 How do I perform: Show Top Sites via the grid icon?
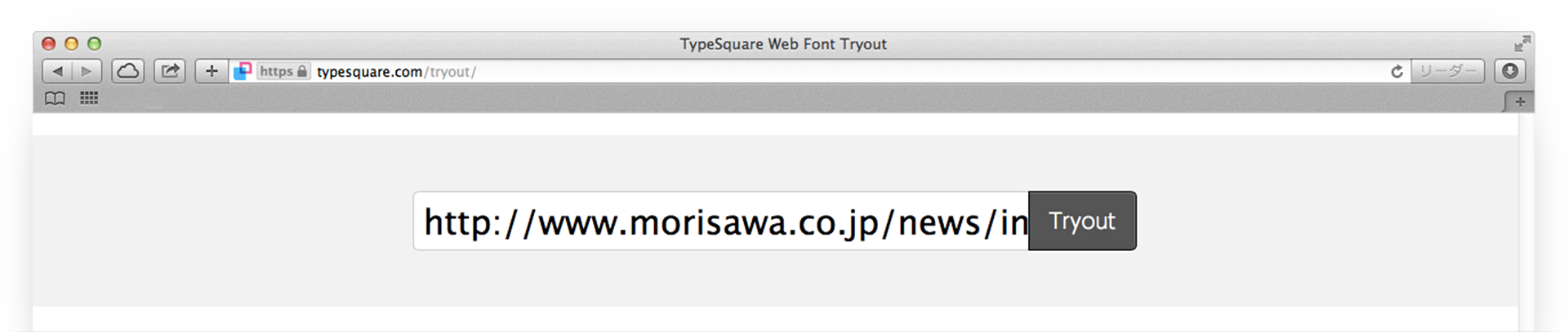89,99
